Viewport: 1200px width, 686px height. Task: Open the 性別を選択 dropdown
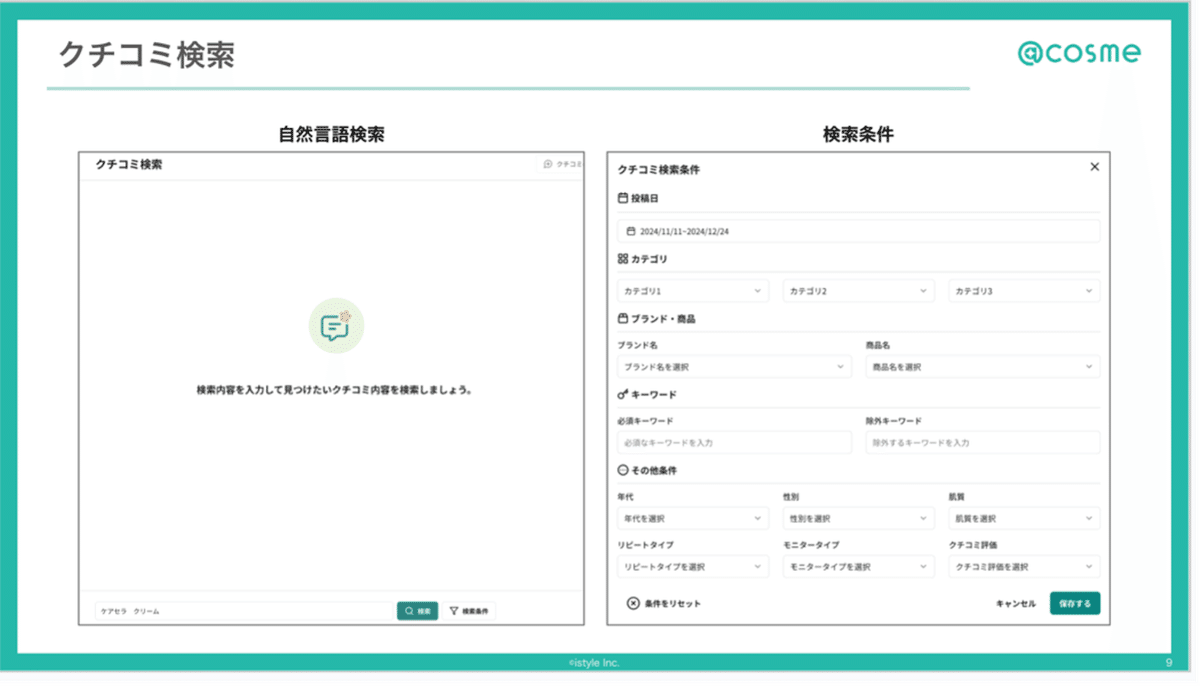click(858, 519)
